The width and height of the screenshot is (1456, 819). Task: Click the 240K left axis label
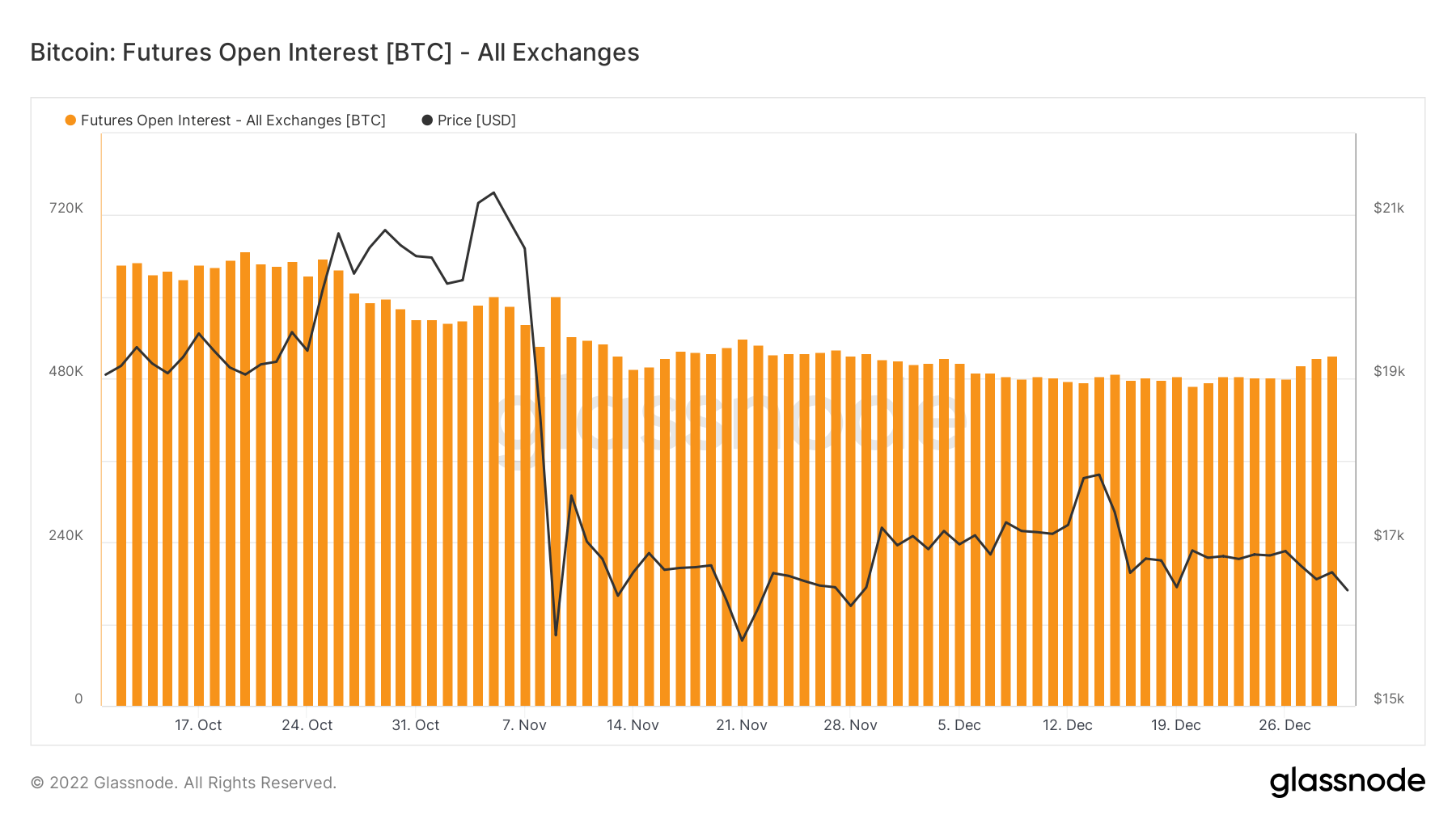coord(66,535)
